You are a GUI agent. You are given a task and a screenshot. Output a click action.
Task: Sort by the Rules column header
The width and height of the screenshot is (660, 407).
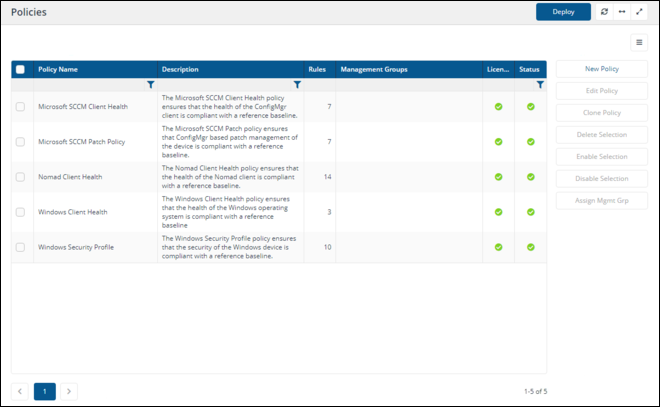(x=317, y=70)
